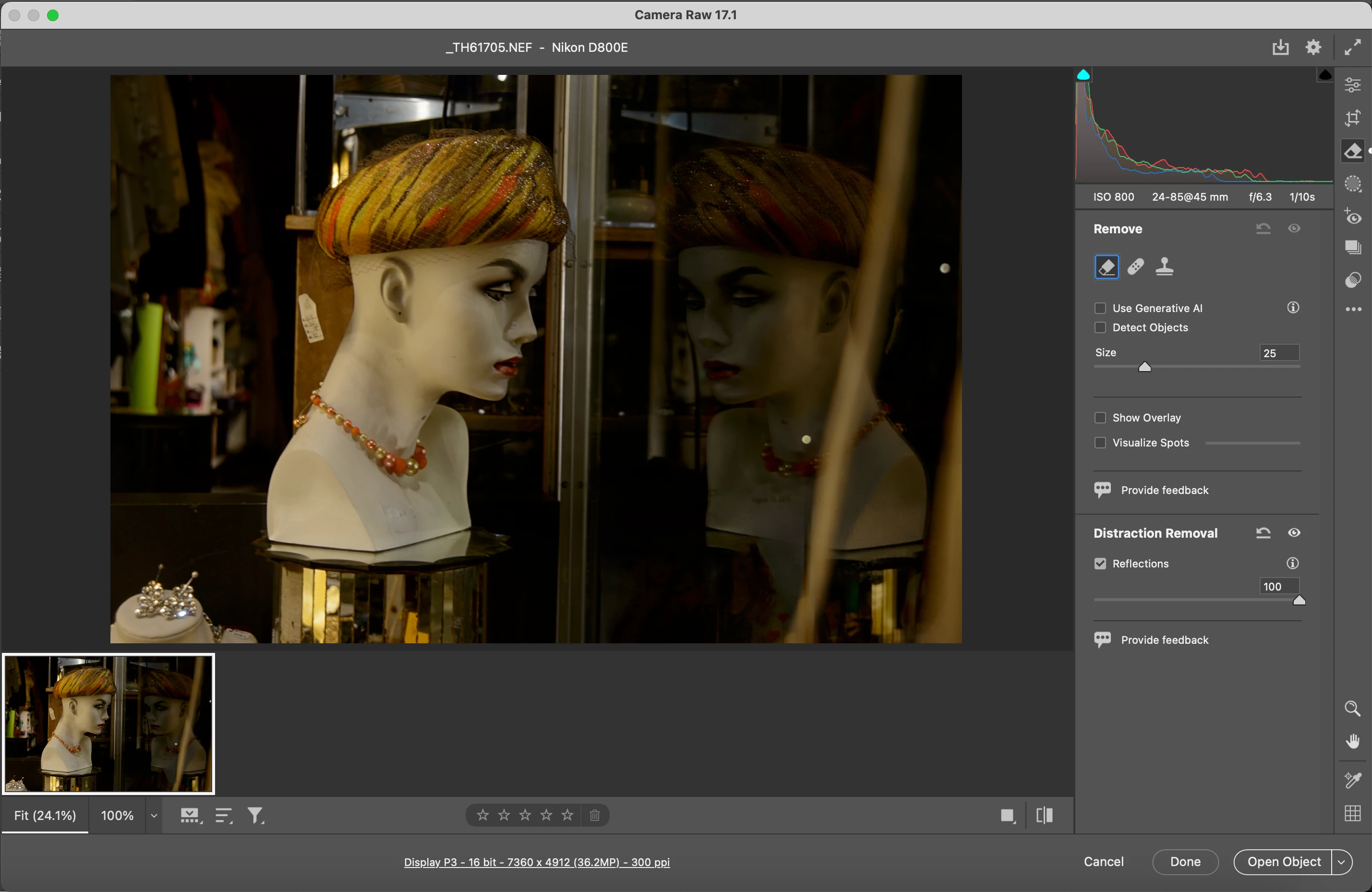
Task: Toggle the grid overlay icon
Action: [x=1352, y=814]
